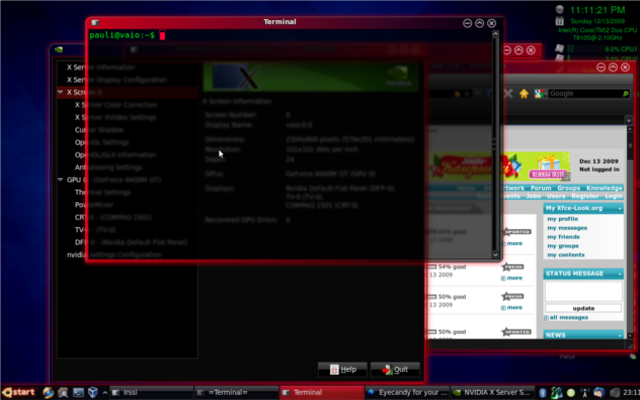This screenshot has height=400, width=640.
Task: Launch terminal emulator from panel launcher
Action: coord(78,393)
